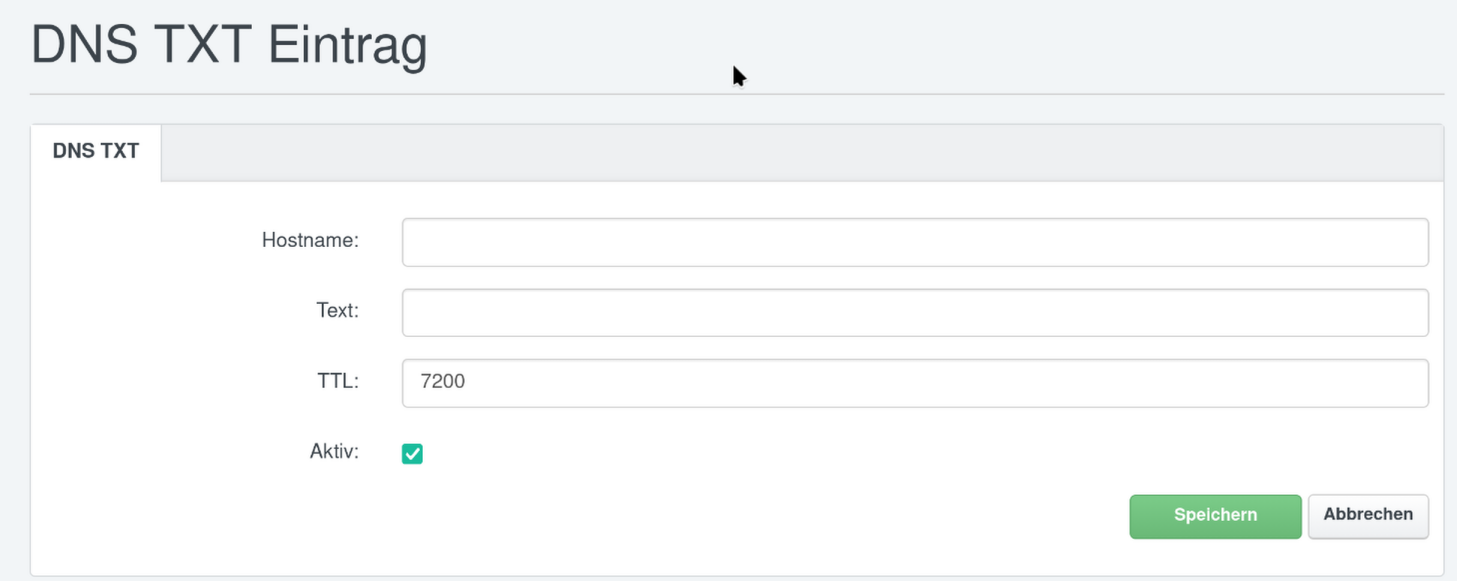Click right end of Hostname input box
This screenshot has width=1457, height=581.
point(1405,242)
